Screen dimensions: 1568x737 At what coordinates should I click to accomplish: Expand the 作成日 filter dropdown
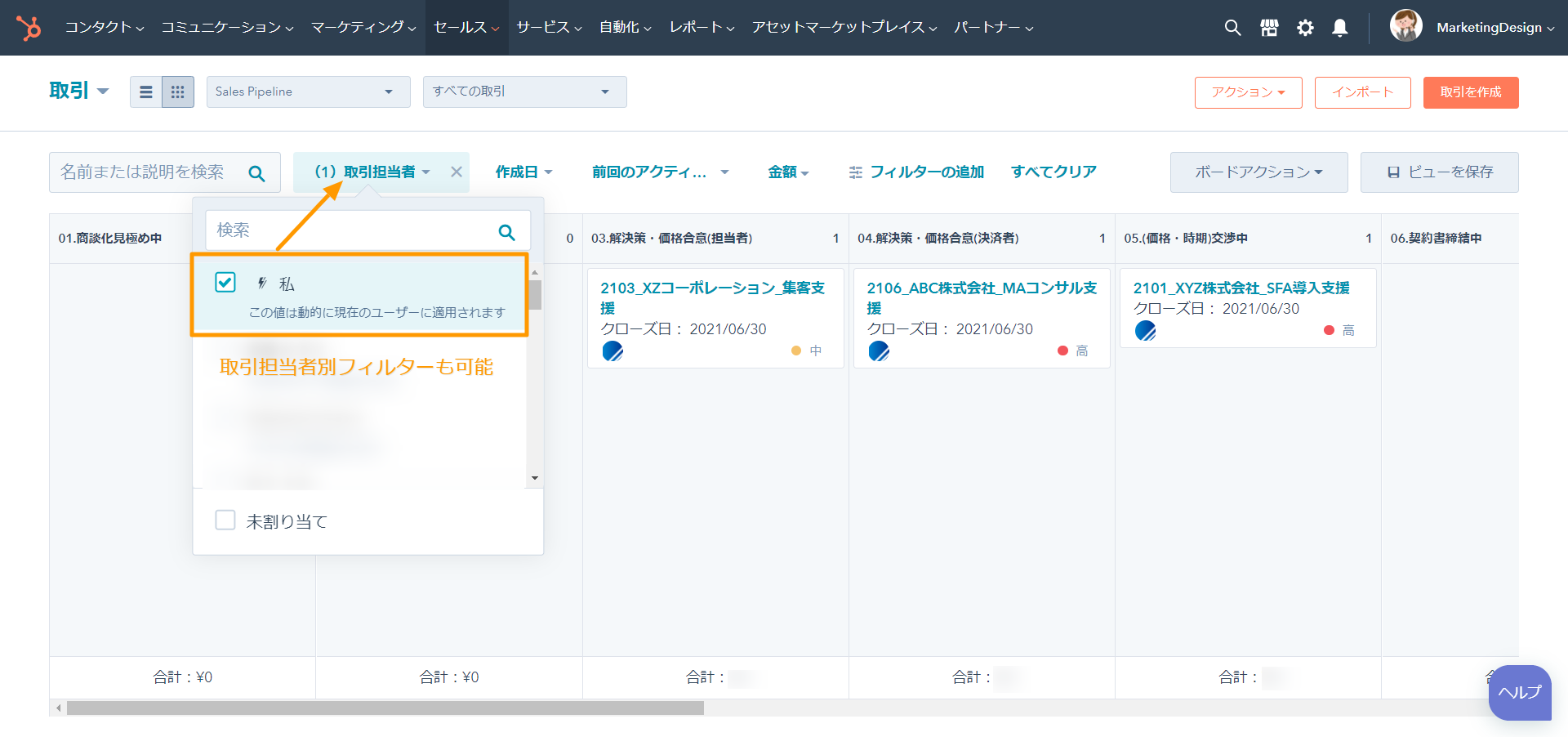(x=523, y=172)
